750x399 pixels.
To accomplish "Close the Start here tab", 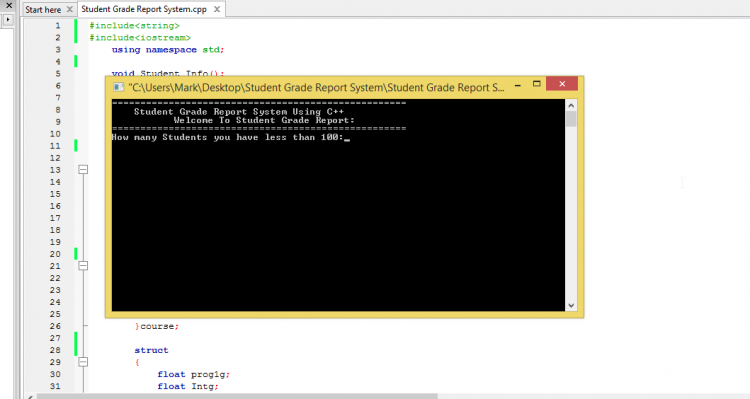I will 69,10.
